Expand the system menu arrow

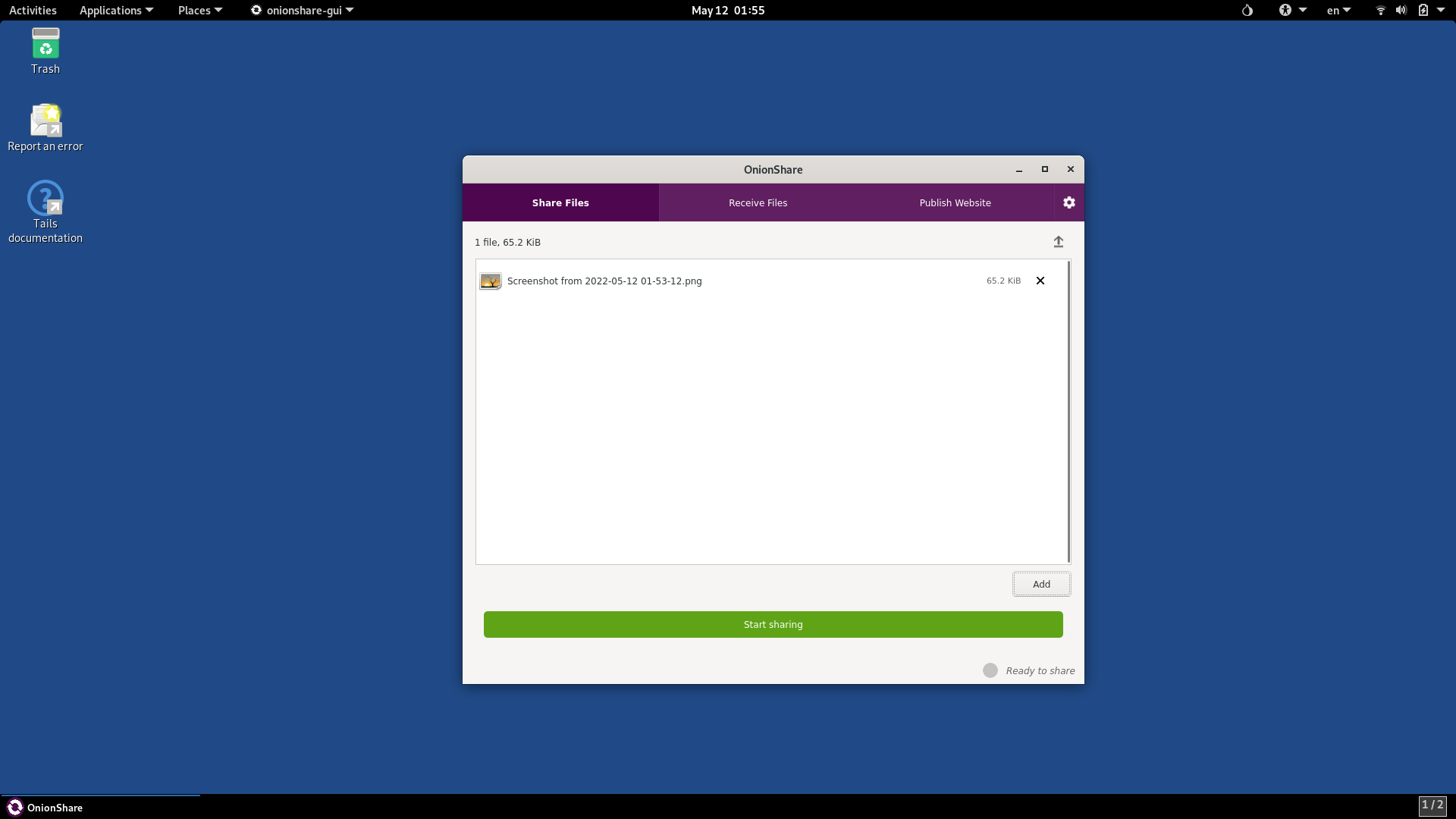[1441, 11]
